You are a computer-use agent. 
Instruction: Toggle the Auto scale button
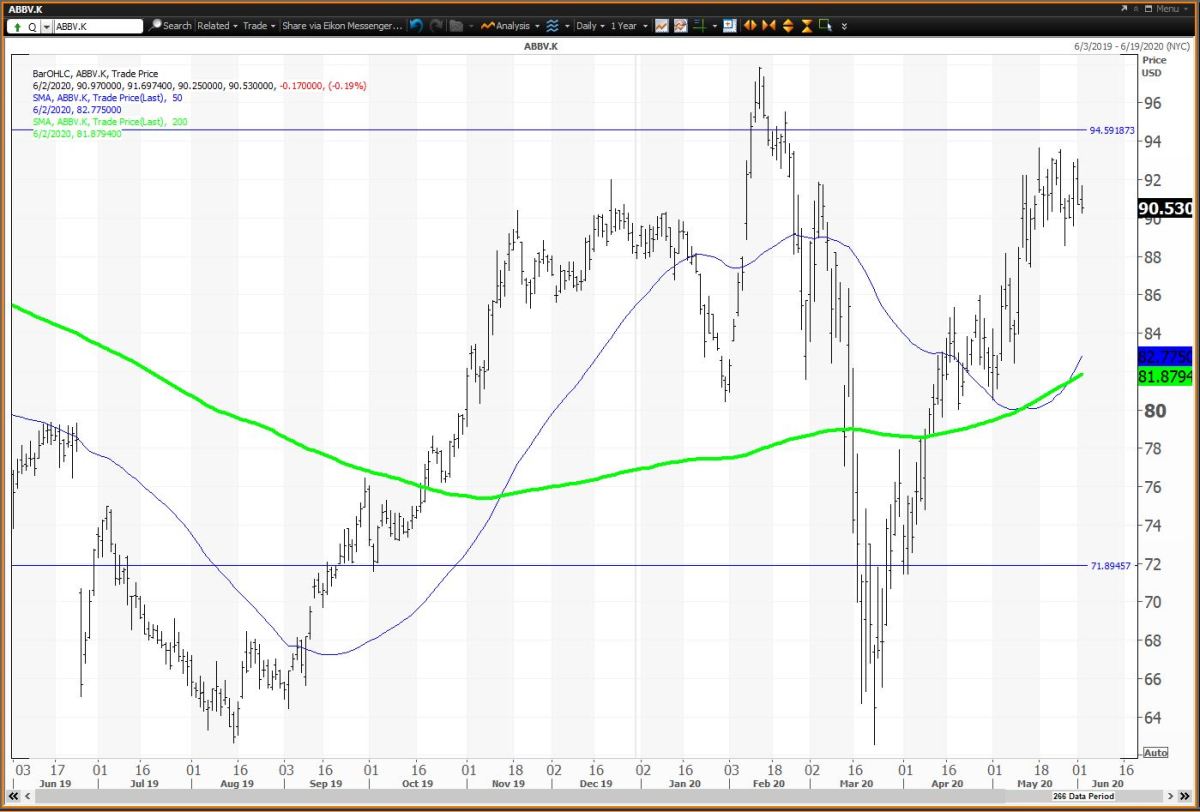click(x=1153, y=752)
